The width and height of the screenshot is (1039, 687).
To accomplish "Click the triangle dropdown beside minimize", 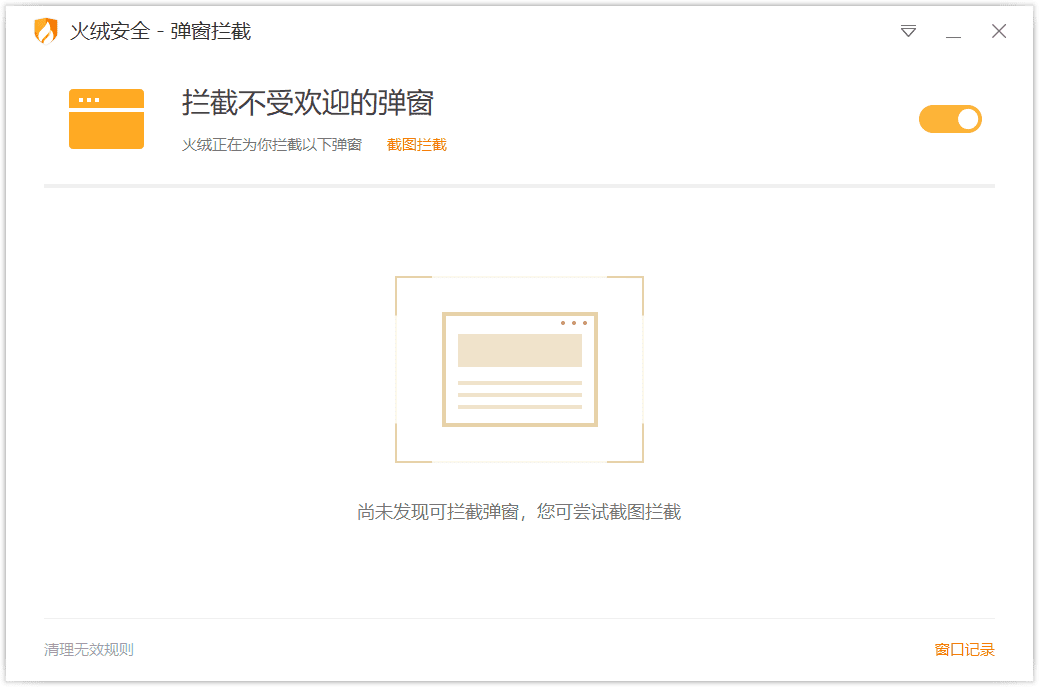I will pos(907,31).
